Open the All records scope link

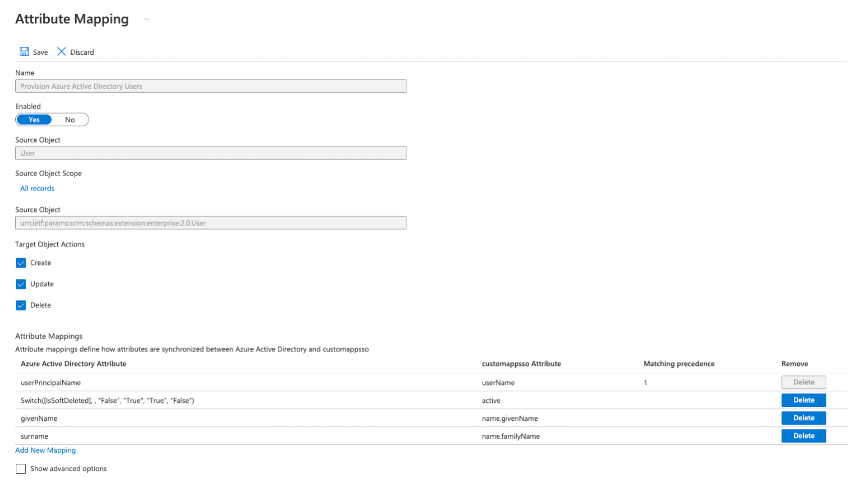(x=37, y=188)
